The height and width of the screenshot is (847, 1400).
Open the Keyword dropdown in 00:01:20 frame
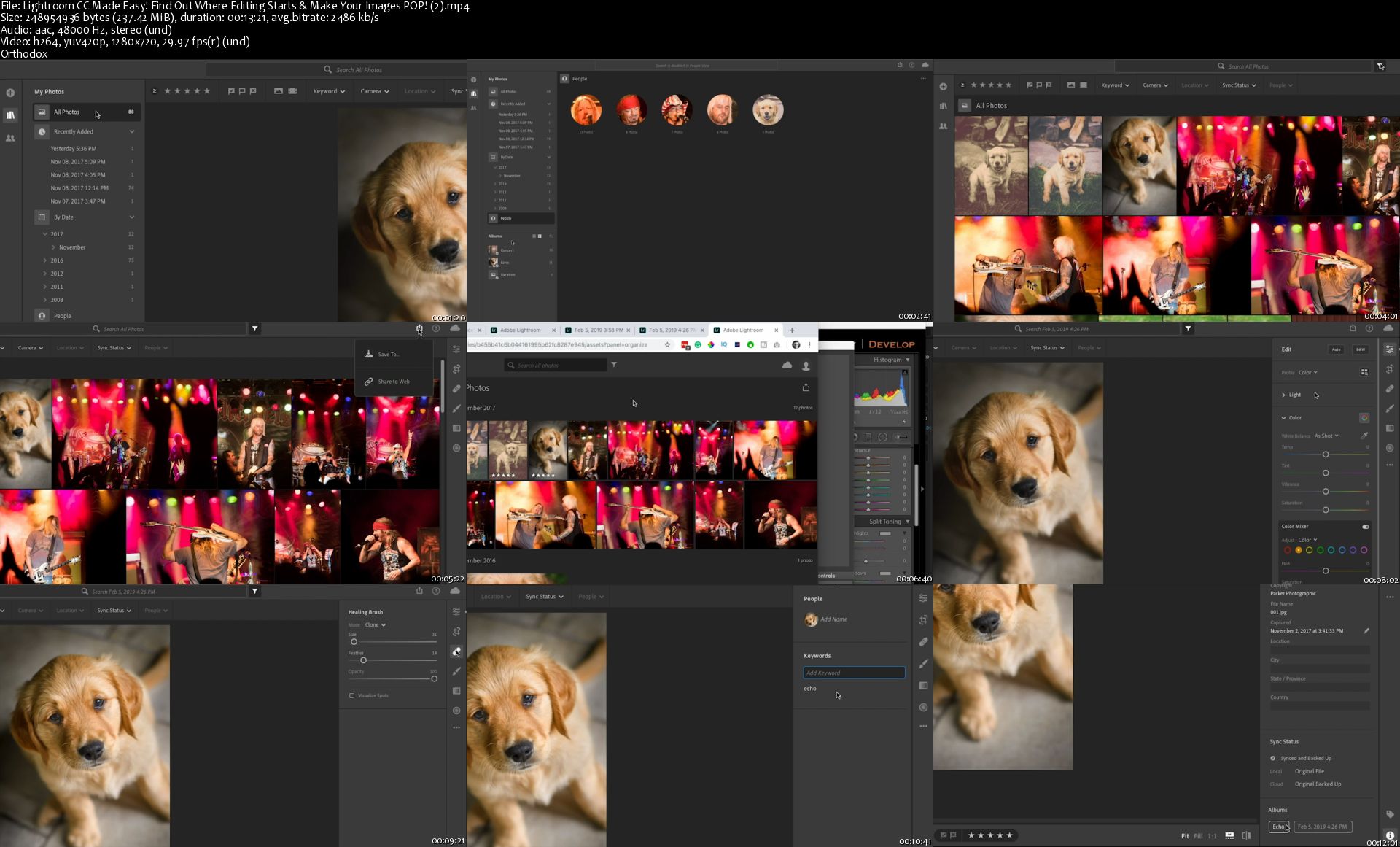329,91
